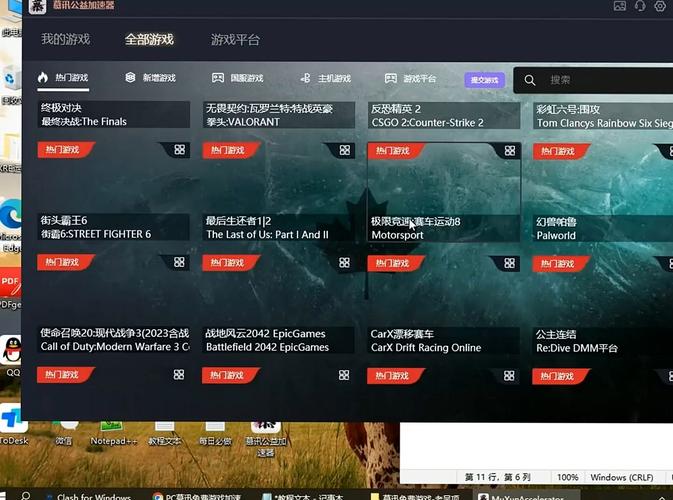
Task: Select 主机游戏 category
Action: point(326,79)
